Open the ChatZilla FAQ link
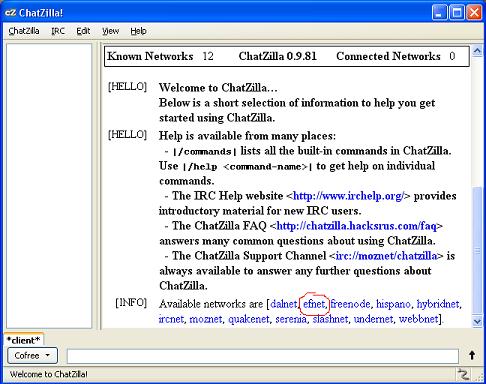Image resolution: width=486 pixels, height=384 pixels. tap(356, 226)
